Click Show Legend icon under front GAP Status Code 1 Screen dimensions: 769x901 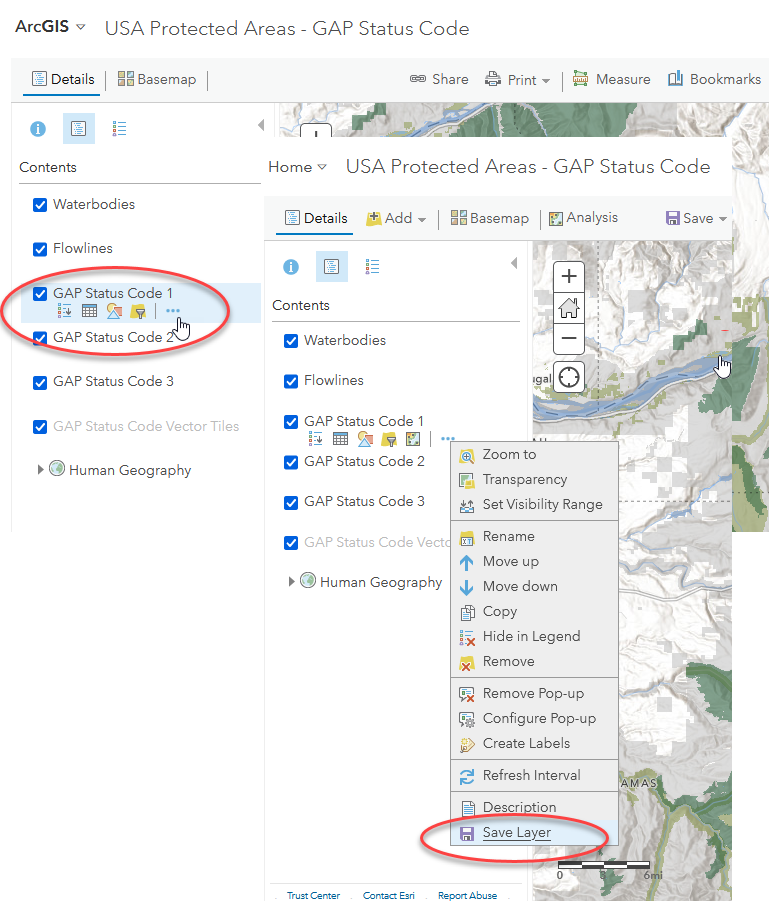click(316, 439)
